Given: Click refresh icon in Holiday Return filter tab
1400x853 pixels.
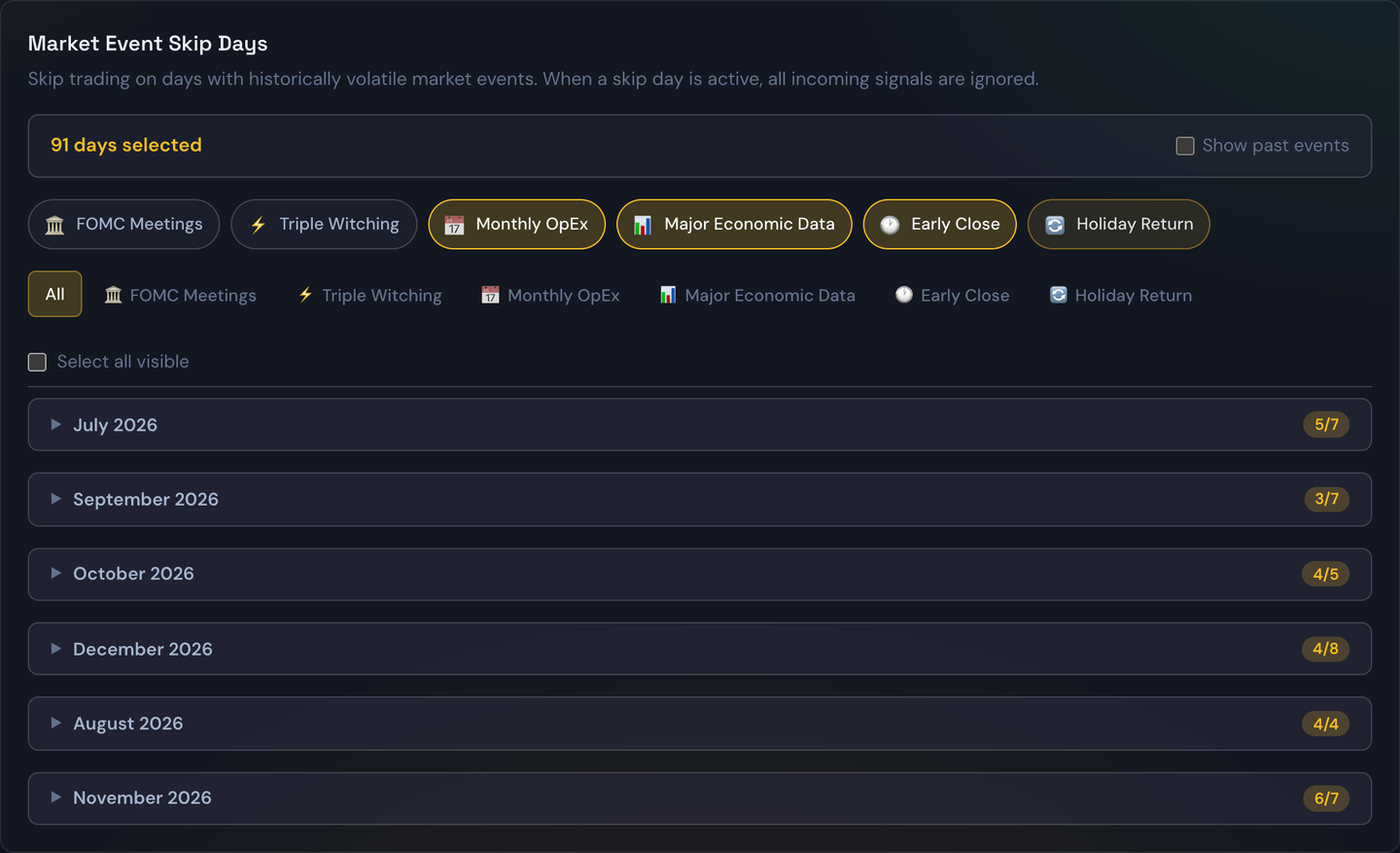Looking at the screenshot, I should point(1059,295).
